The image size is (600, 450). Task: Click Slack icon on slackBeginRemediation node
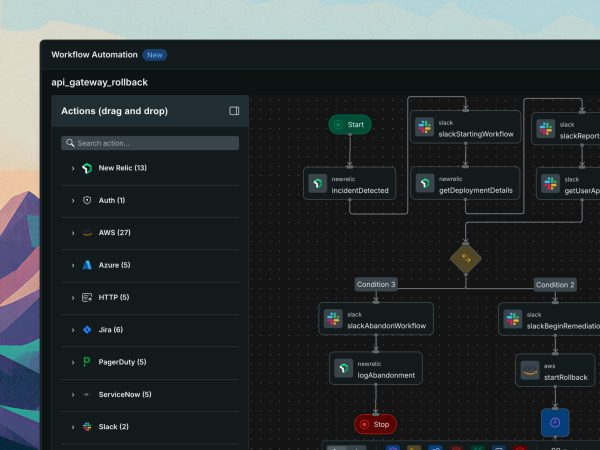(x=513, y=319)
